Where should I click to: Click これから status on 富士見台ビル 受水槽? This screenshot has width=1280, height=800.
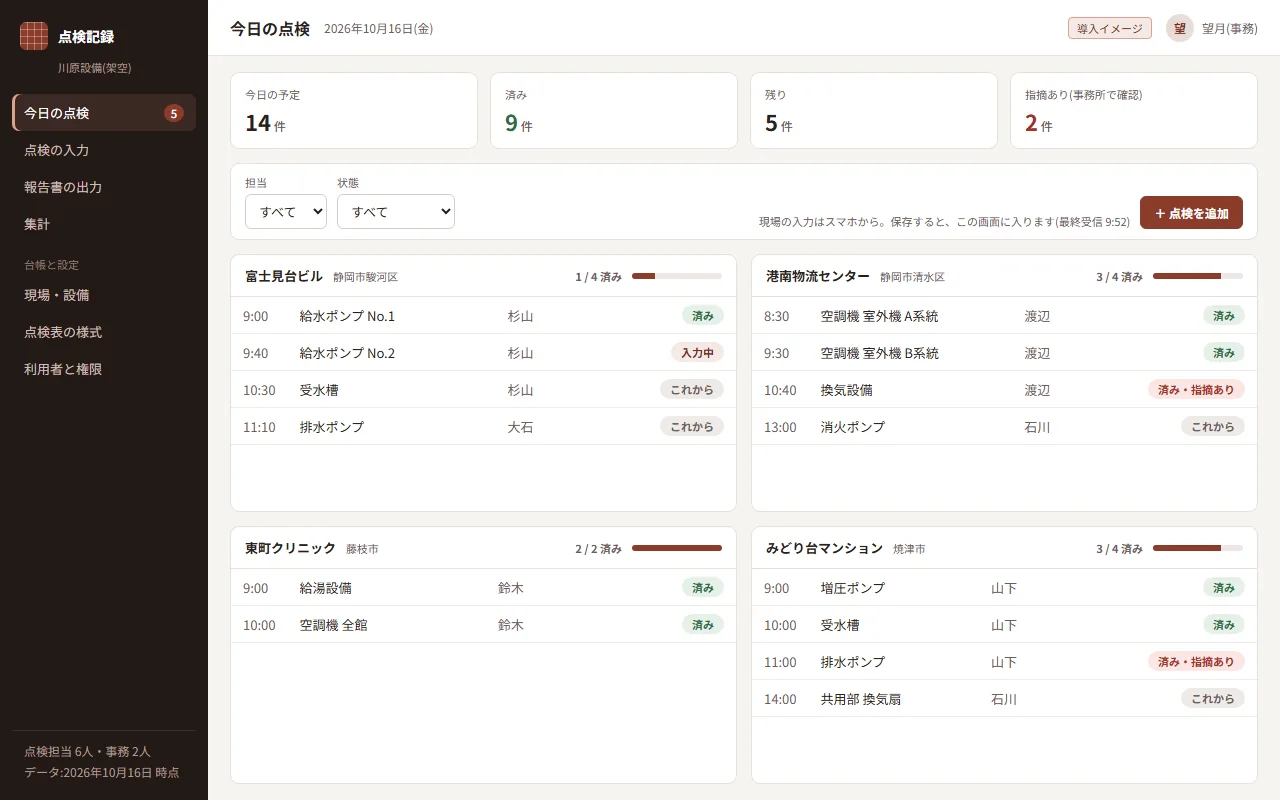(x=692, y=390)
